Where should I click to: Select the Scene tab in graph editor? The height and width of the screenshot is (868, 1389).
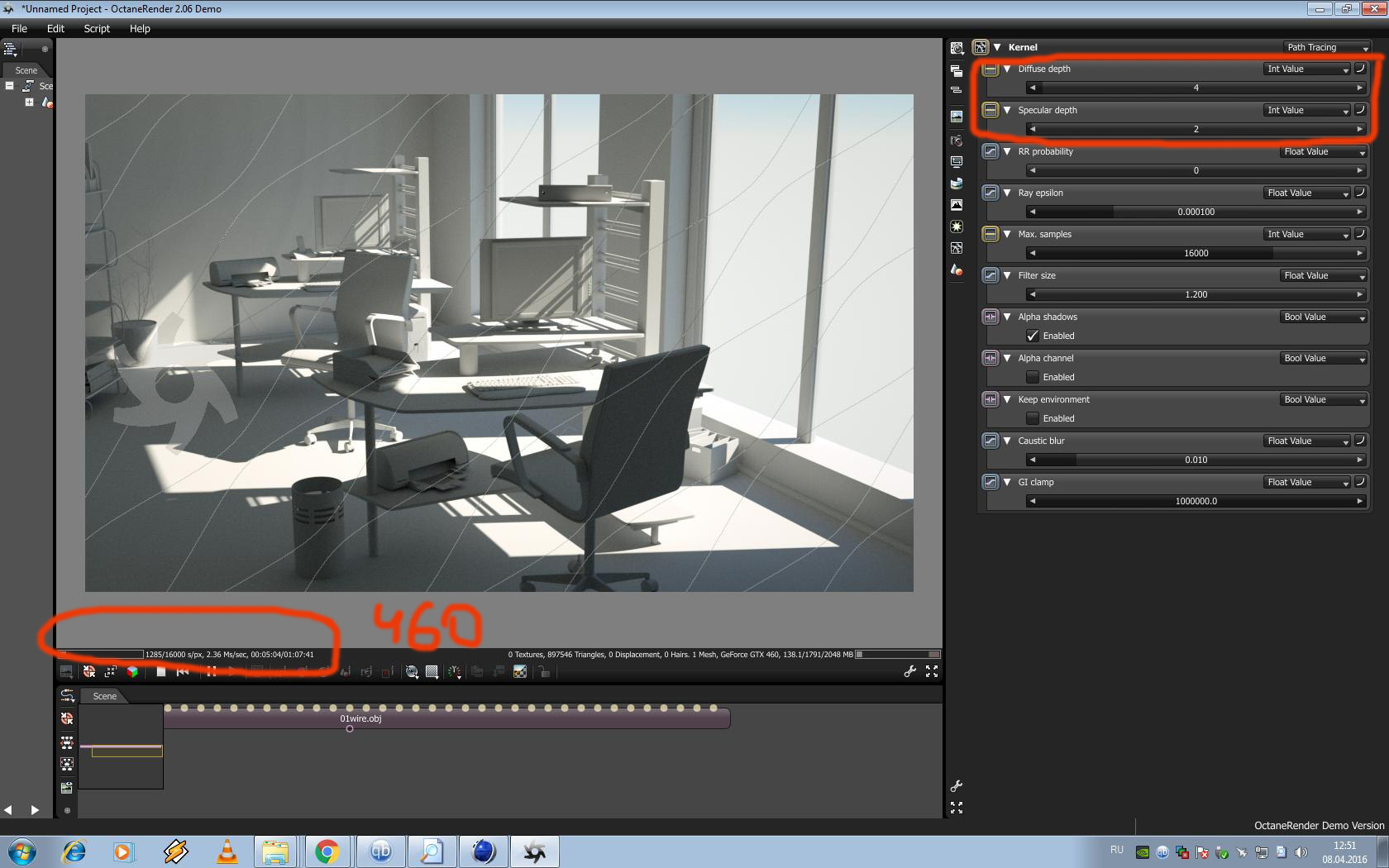[x=104, y=696]
